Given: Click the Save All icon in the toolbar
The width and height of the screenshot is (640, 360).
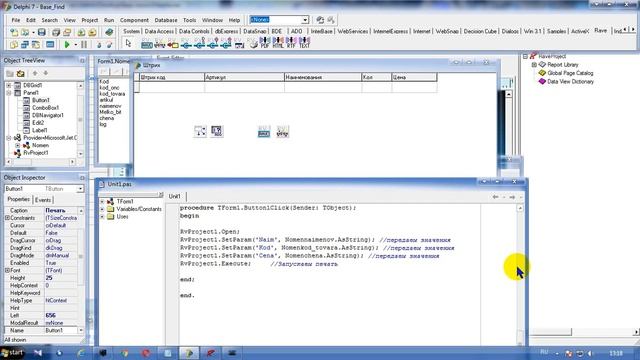Looking at the screenshot, I should [x=56, y=32].
